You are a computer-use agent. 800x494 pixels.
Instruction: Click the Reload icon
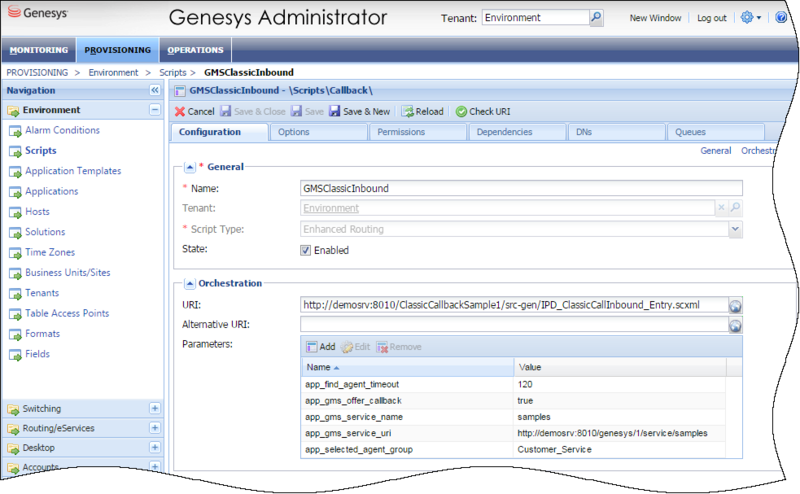(x=407, y=111)
